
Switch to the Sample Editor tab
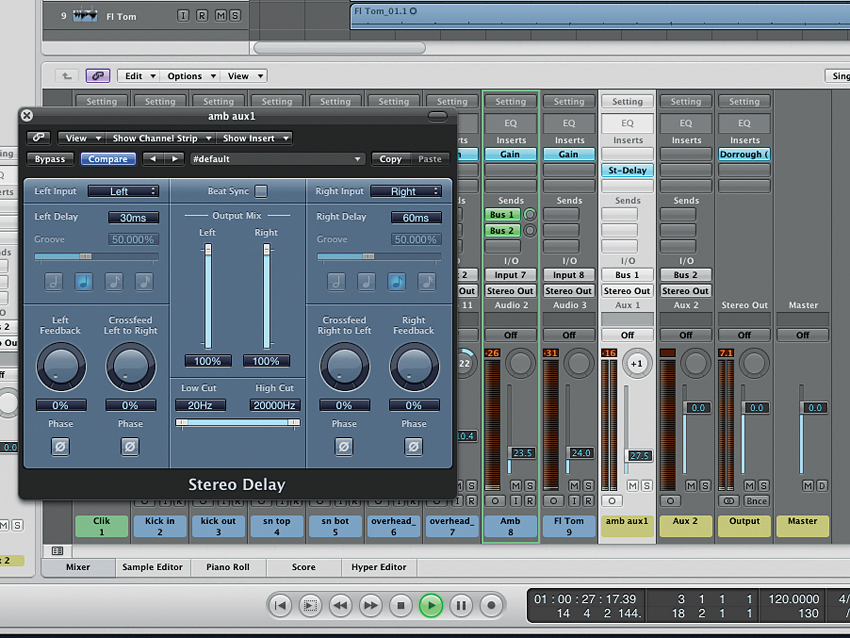(152, 567)
